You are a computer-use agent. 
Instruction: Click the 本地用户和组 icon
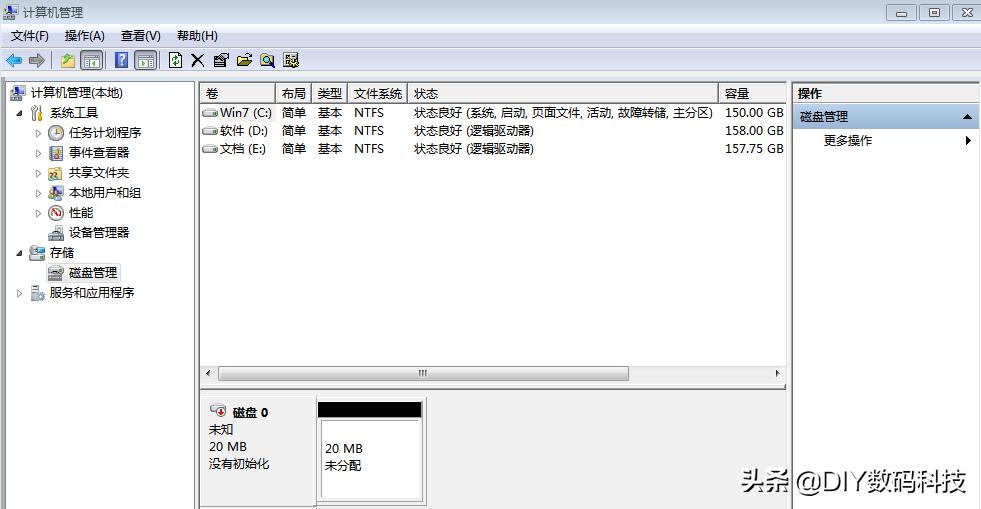tap(56, 193)
